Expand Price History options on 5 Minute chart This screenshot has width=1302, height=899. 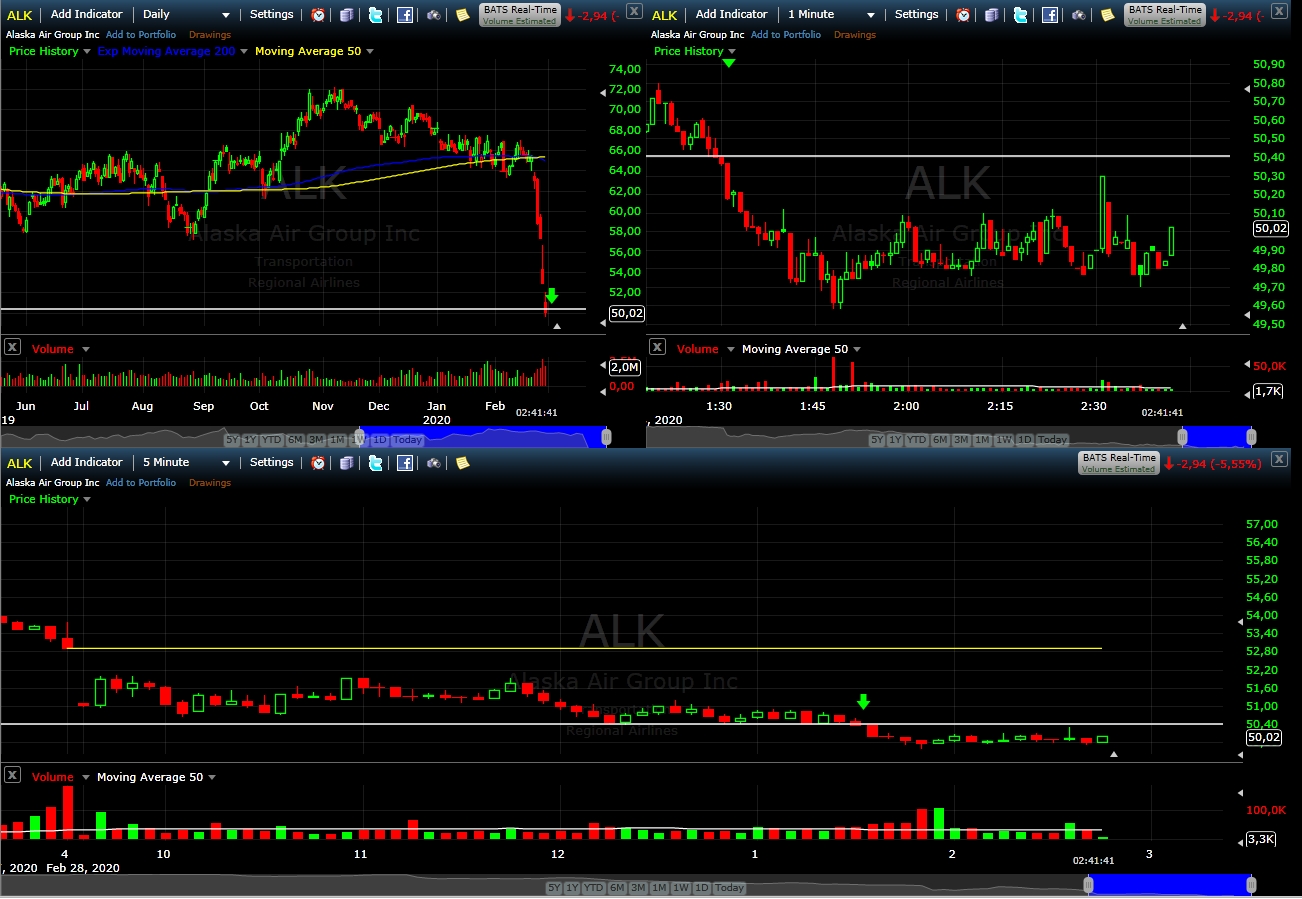(x=87, y=499)
